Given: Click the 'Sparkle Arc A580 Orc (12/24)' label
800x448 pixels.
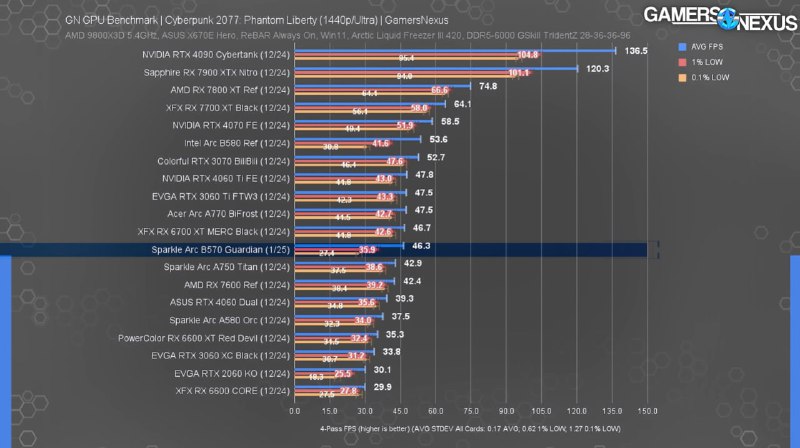Looking at the screenshot, I should click(230, 320).
